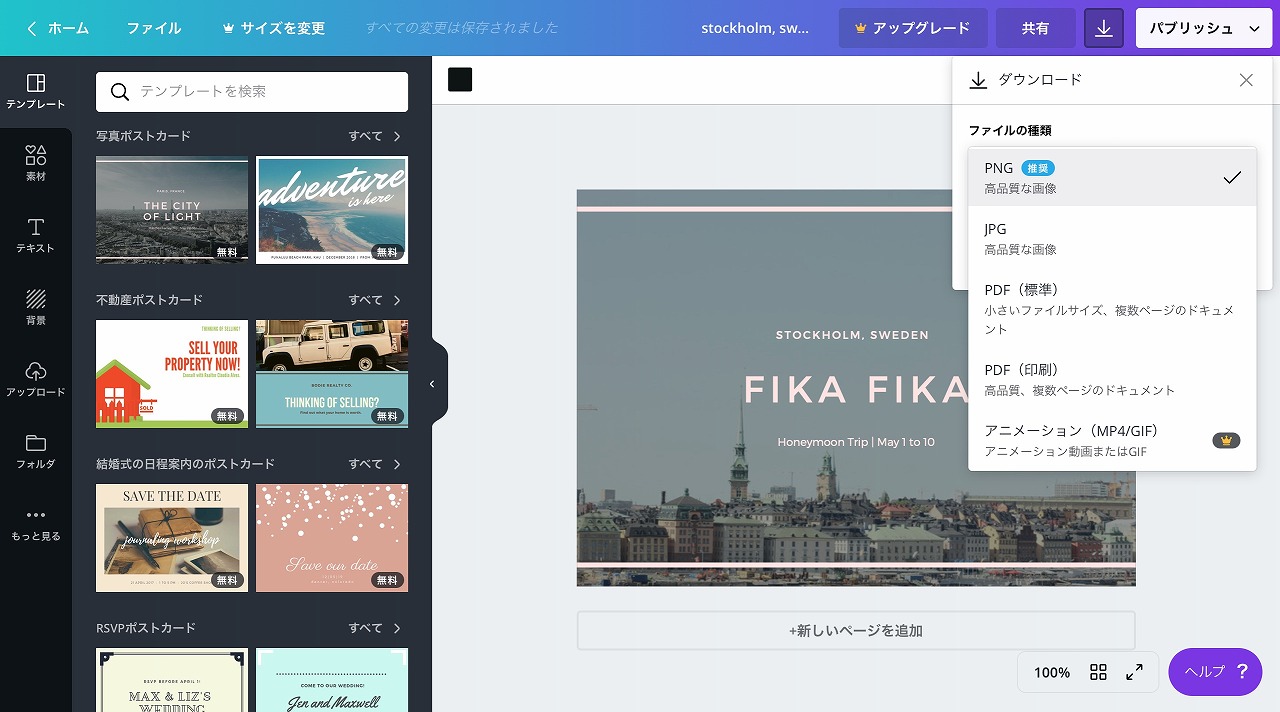Click the 推奨 badge next to PNG
This screenshot has height=712, width=1280.
tap(1038, 168)
